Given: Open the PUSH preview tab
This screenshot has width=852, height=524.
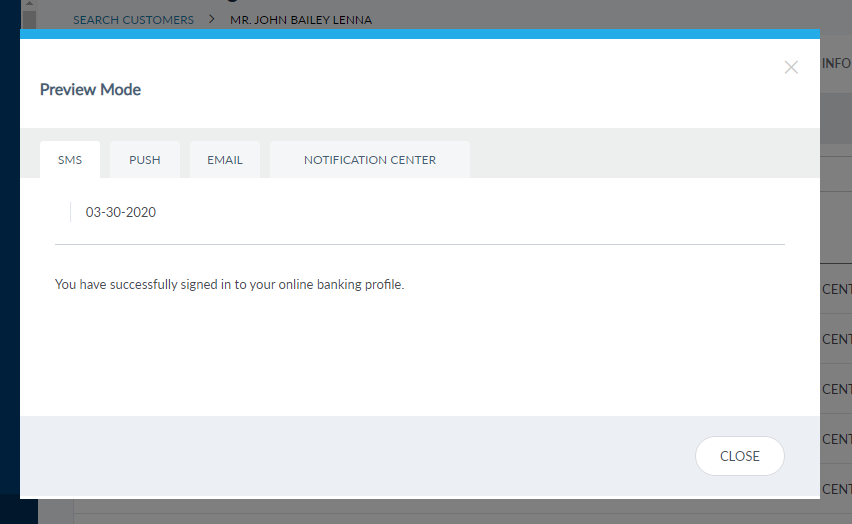Looking at the screenshot, I should coord(145,160).
